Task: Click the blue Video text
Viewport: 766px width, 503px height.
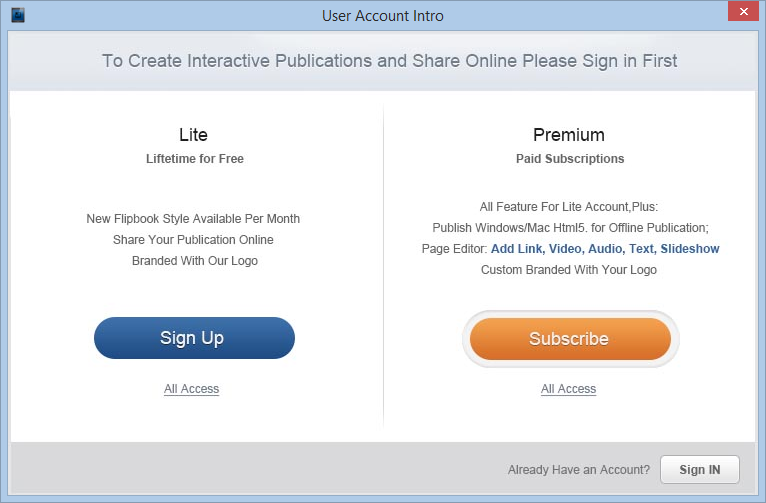Action: point(566,249)
